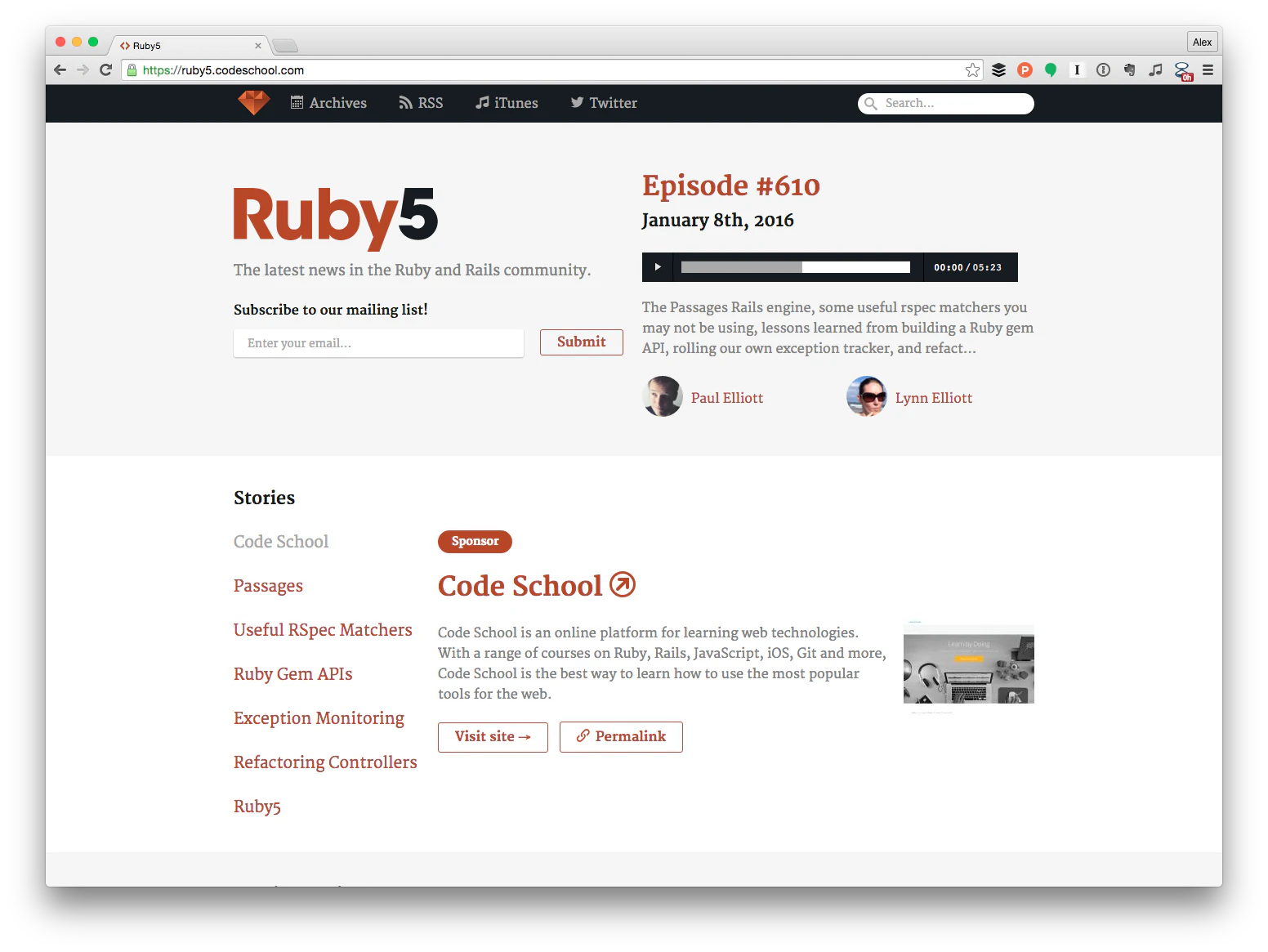Reload the page with refresh icon
Screen dimensions: 1268x952
pos(105,70)
